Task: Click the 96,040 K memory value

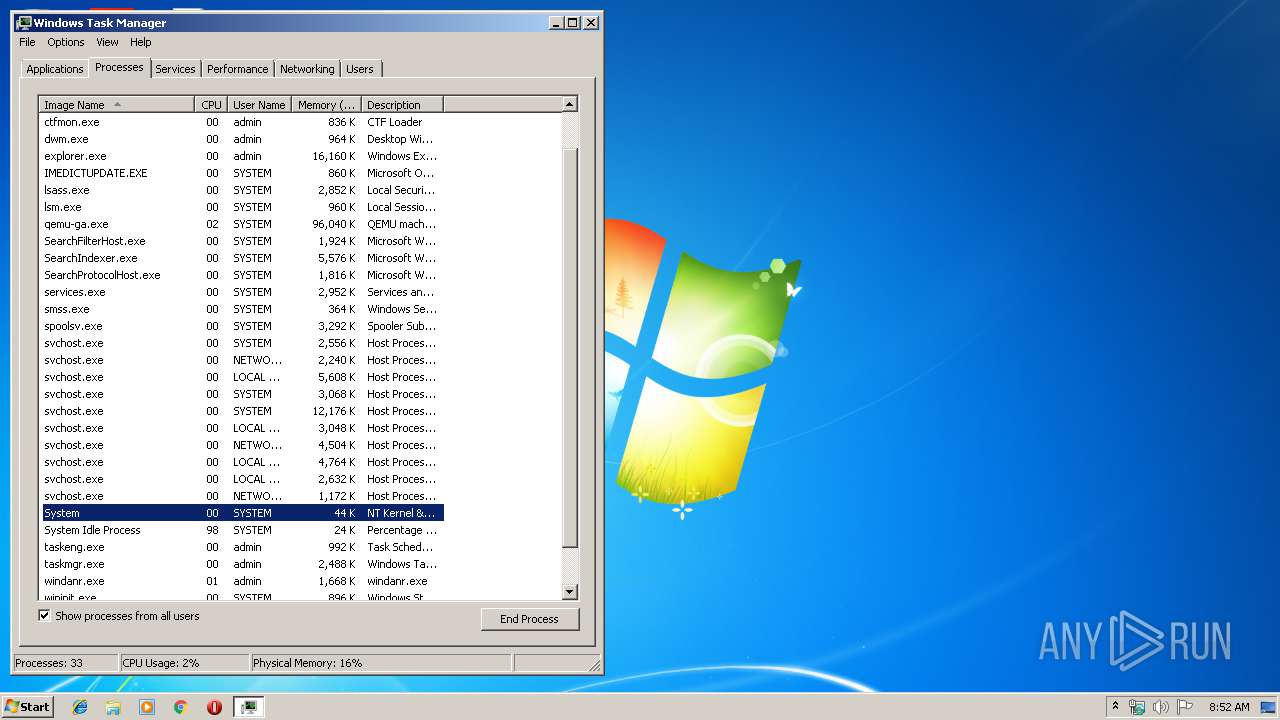Action: pyautogui.click(x=334, y=224)
